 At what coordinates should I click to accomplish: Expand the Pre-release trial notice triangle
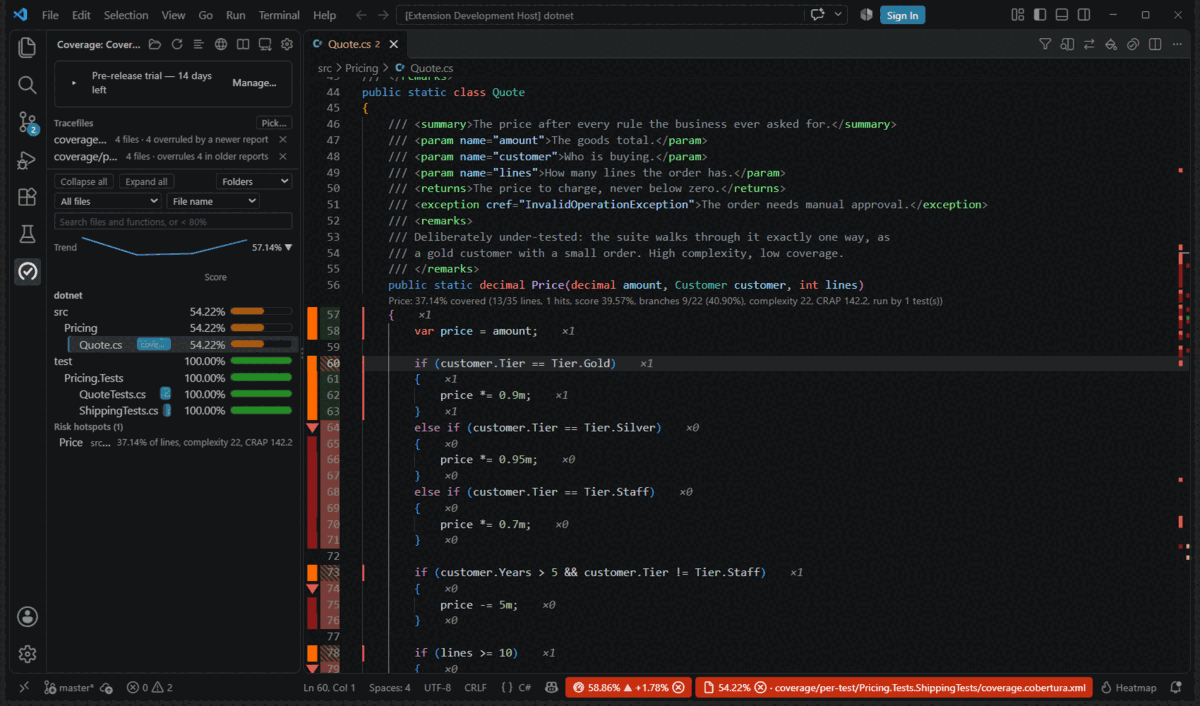tap(74, 83)
